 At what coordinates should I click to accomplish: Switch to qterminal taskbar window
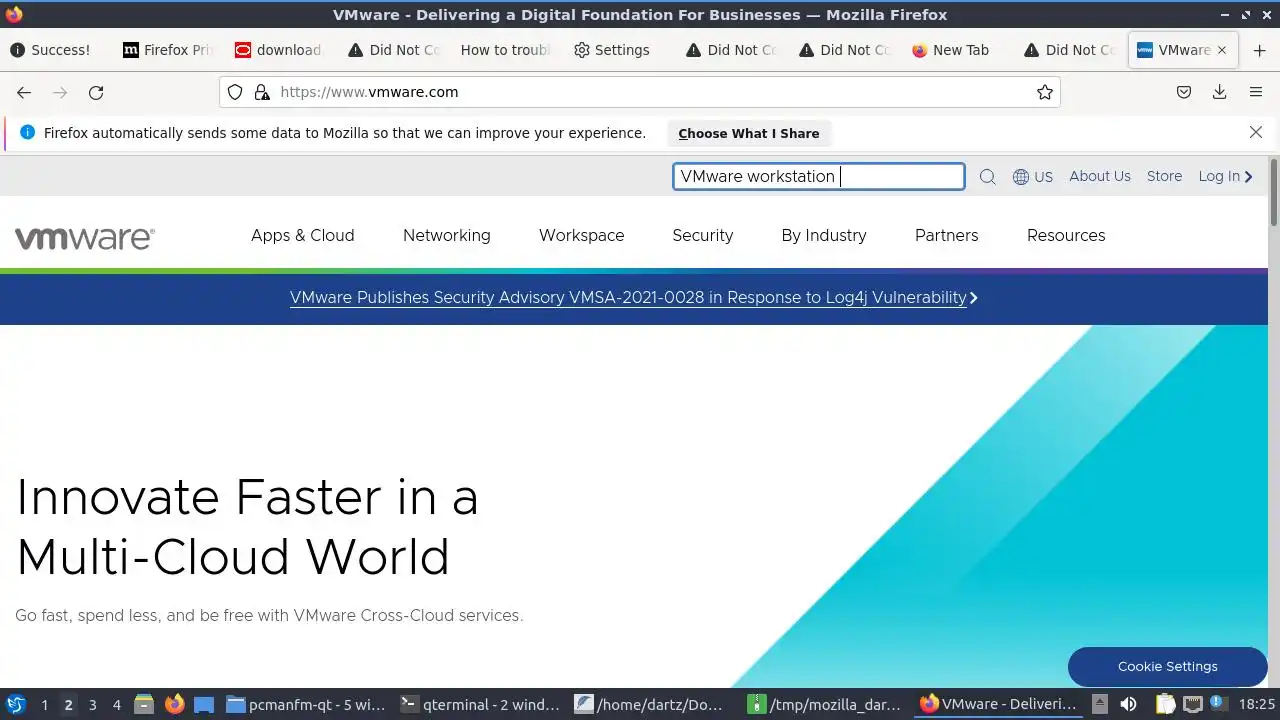(481, 704)
